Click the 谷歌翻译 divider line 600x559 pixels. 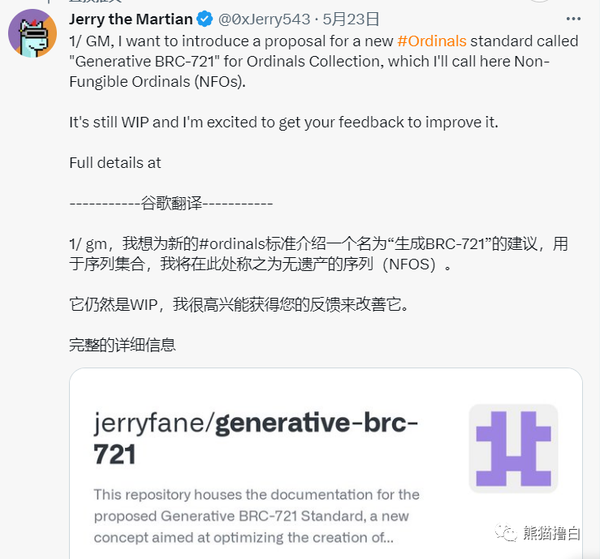(171, 203)
